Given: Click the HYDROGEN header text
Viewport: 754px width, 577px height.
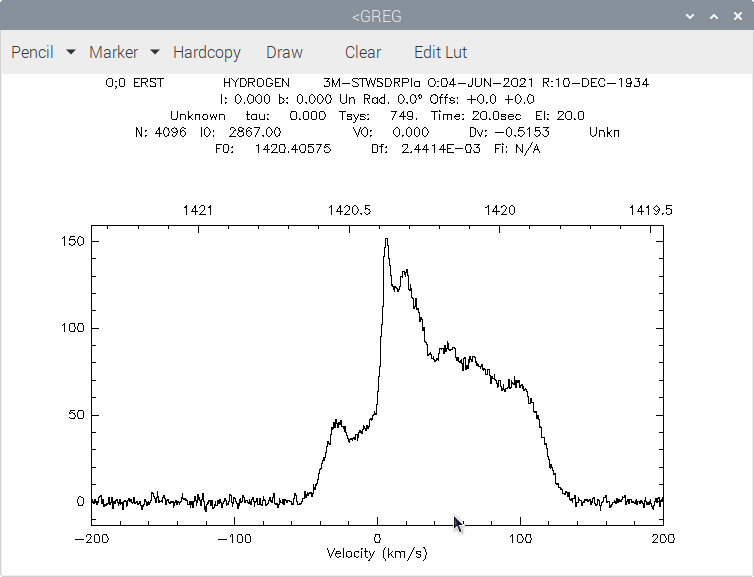Looking at the screenshot, I should click(x=256, y=83).
